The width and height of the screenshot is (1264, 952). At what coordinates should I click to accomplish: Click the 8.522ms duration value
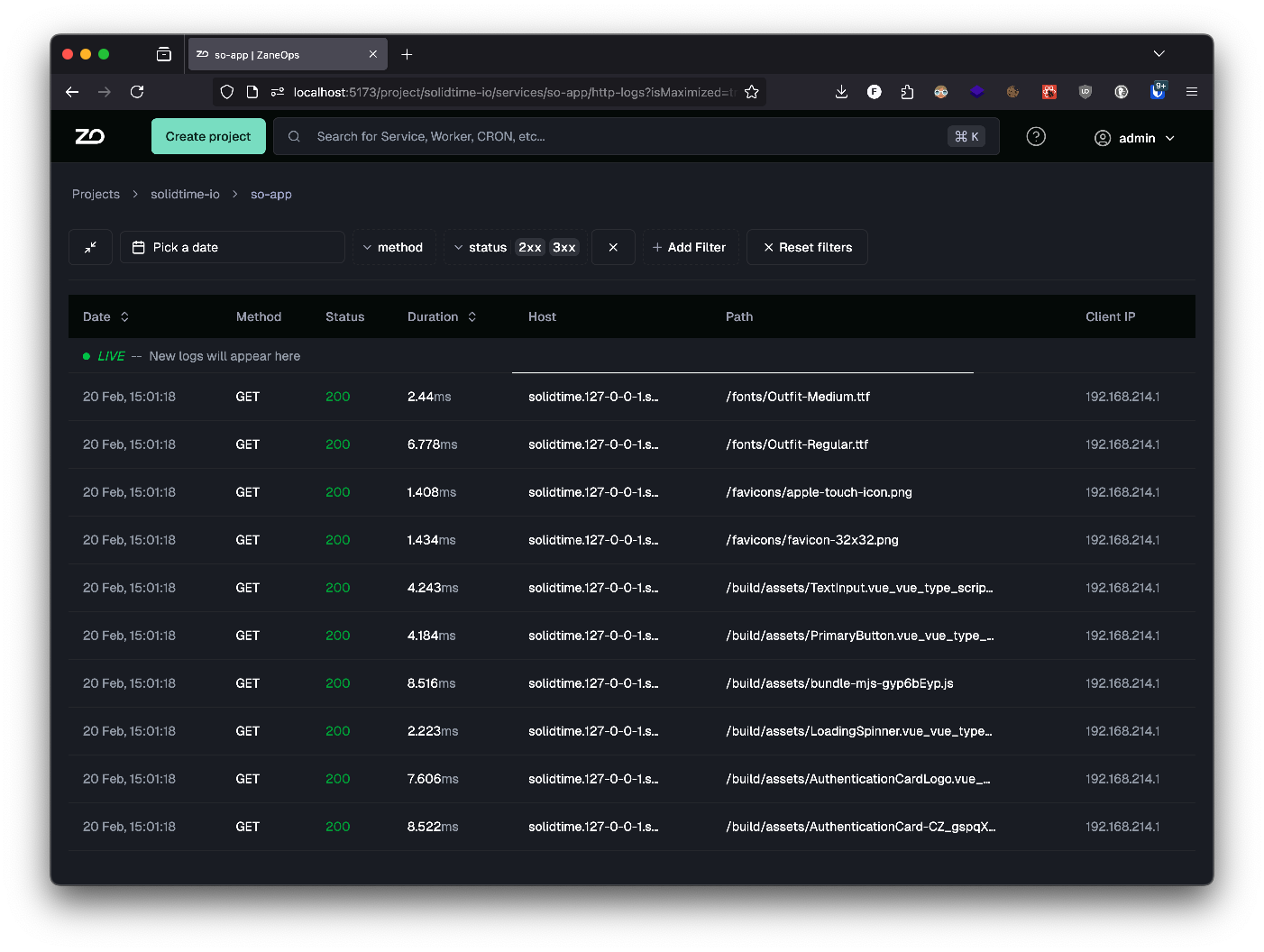433,827
